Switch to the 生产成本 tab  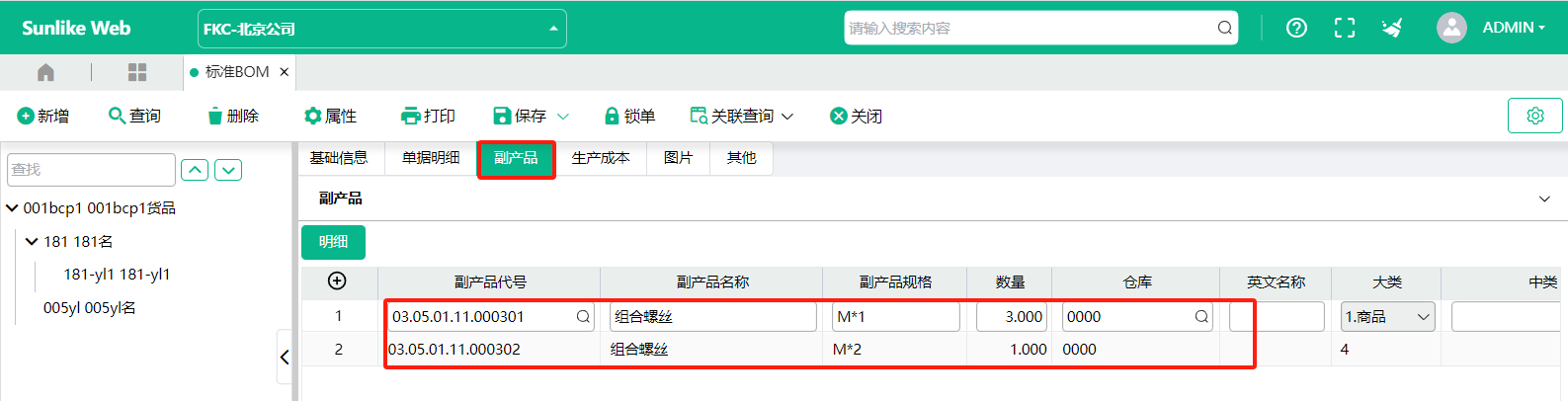click(601, 158)
